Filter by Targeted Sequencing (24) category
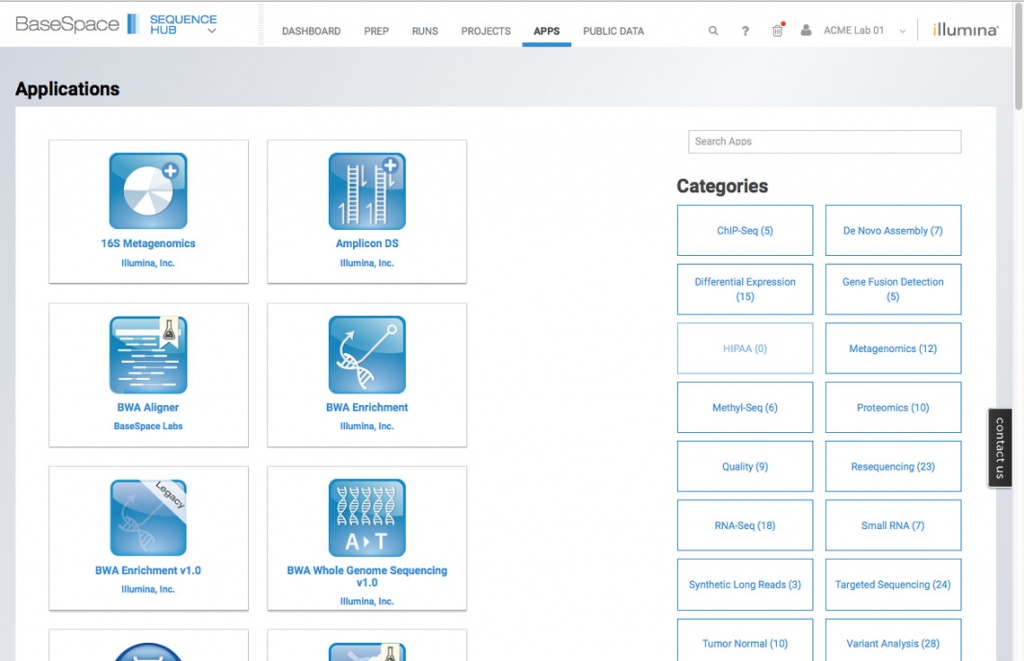This screenshot has width=1024, height=661. tap(893, 585)
